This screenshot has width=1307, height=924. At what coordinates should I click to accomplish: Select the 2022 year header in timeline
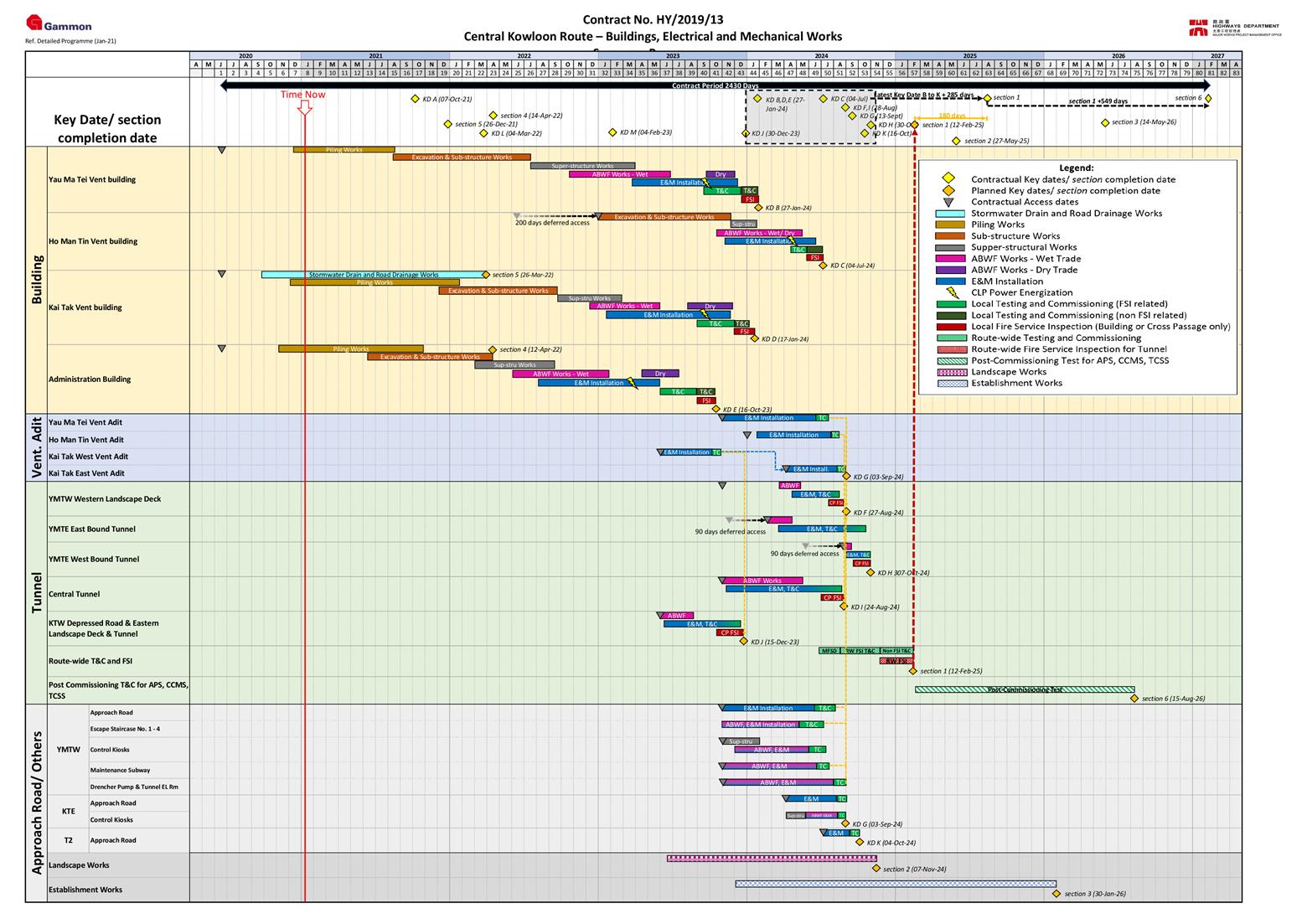pyautogui.click(x=524, y=55)
